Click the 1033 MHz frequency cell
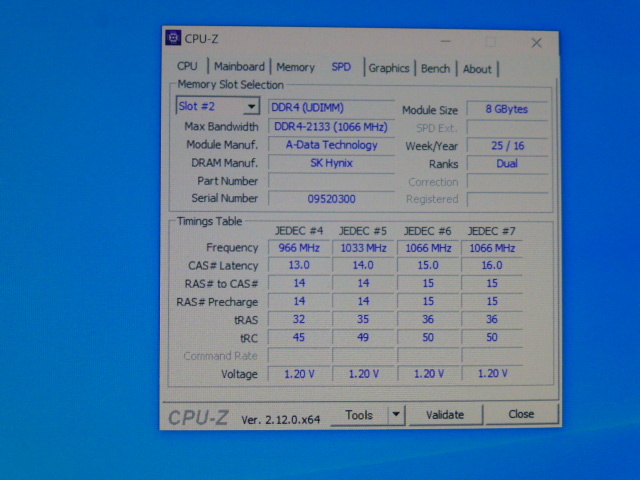The width and height of the screenshot is (640, 480). click(x=363, y=248)
